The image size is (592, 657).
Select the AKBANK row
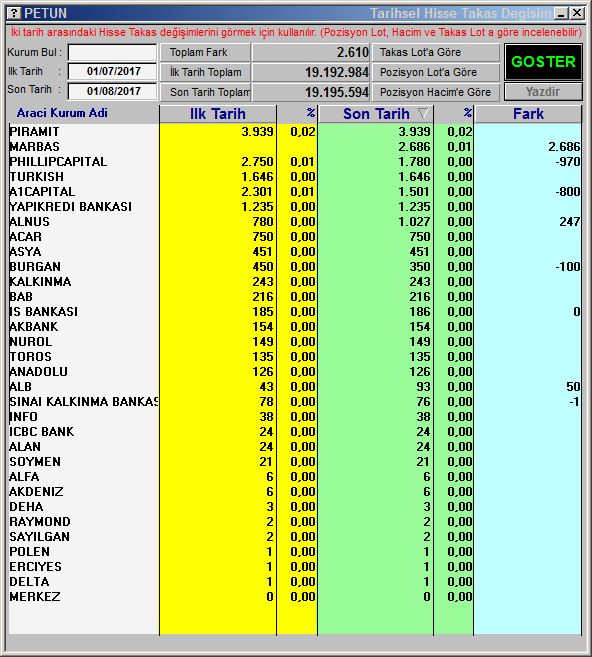coord(295,327)
